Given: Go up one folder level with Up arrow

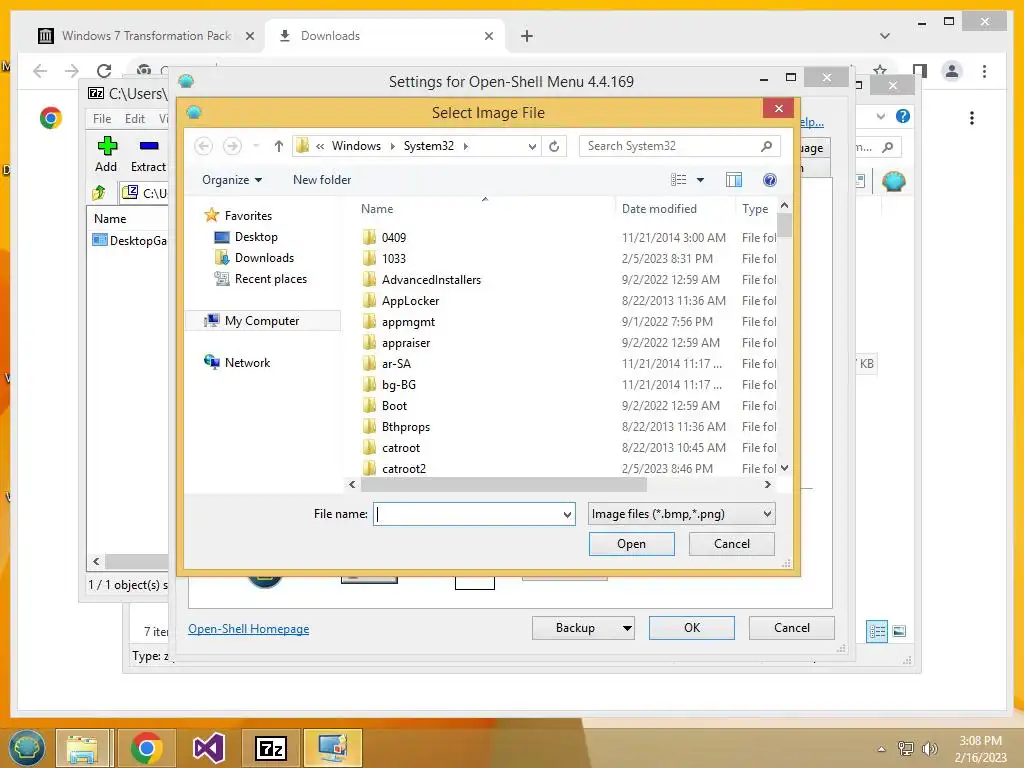Looking at the screenshot, I should [279, 146].
